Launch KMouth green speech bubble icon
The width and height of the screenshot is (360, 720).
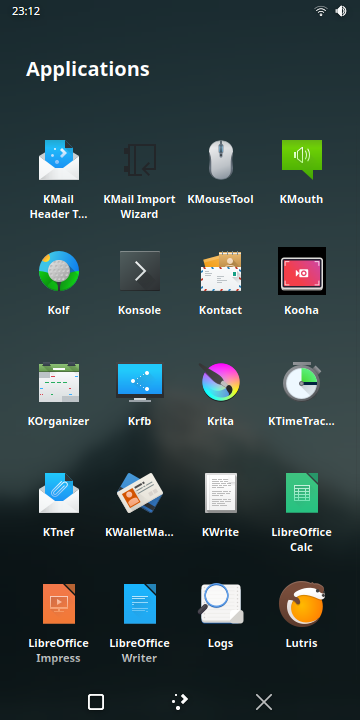pos(302,159)
